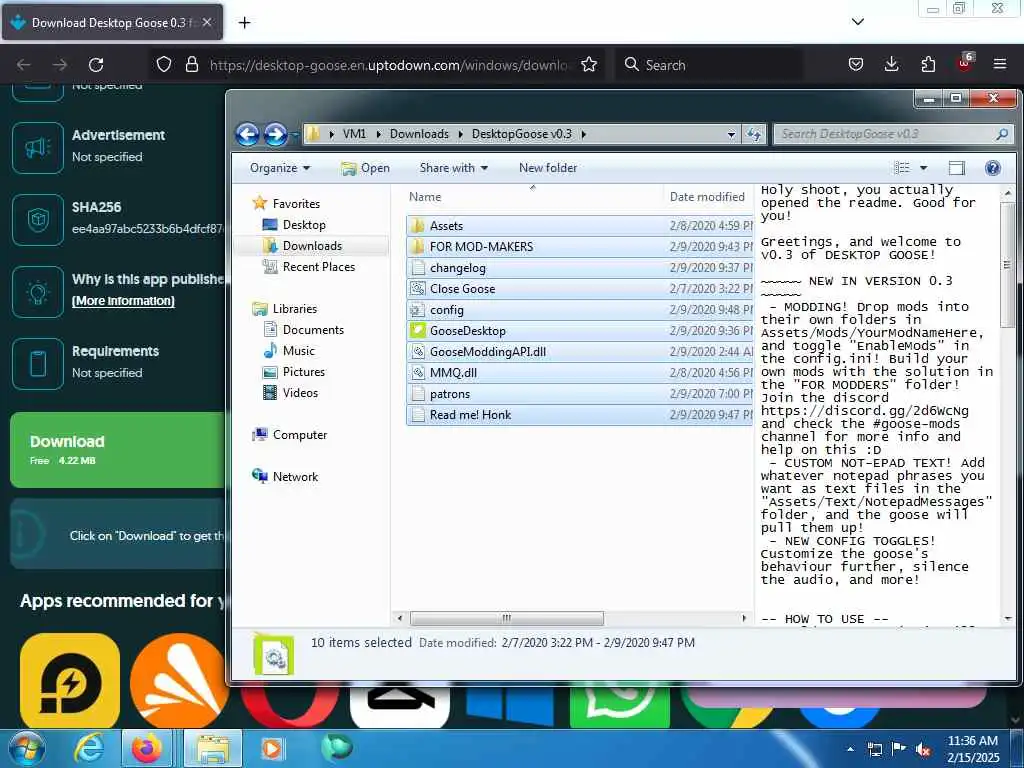Select Libraries in navigation pane
Screen dimensions: 1024x768
coord(295,309)
